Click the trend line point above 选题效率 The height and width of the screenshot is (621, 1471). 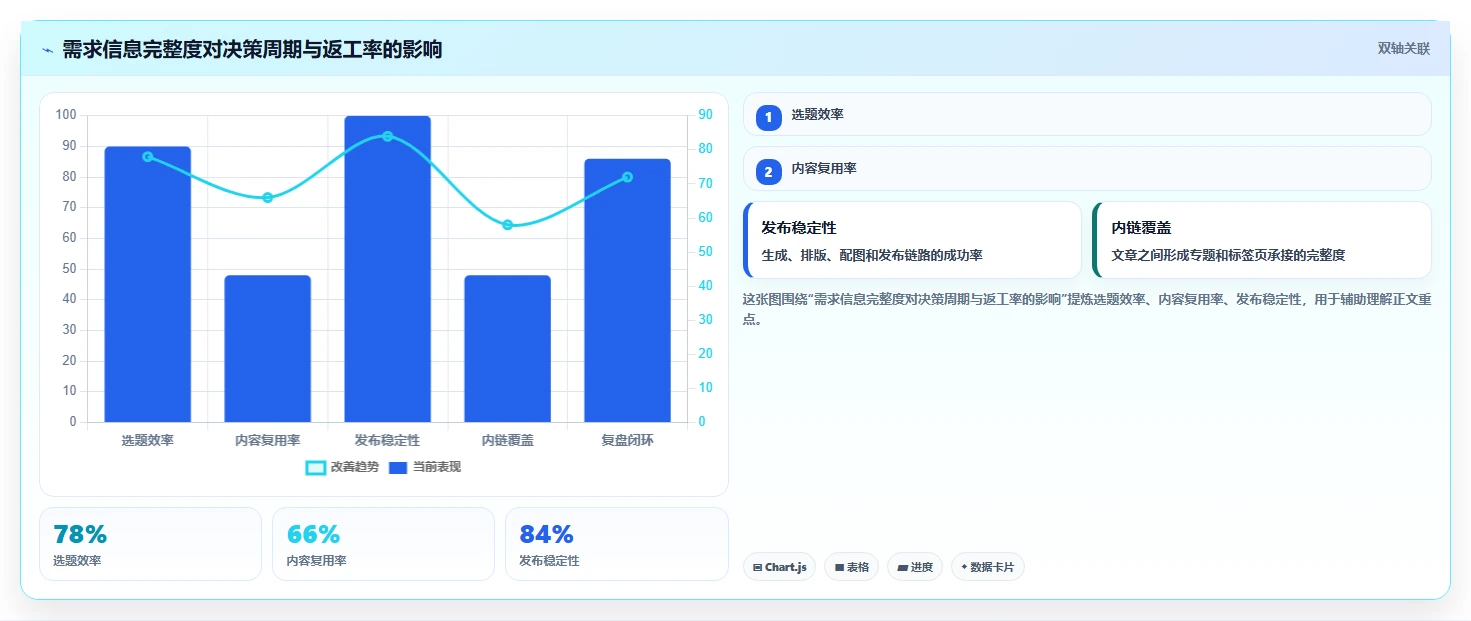coord(148,157)
